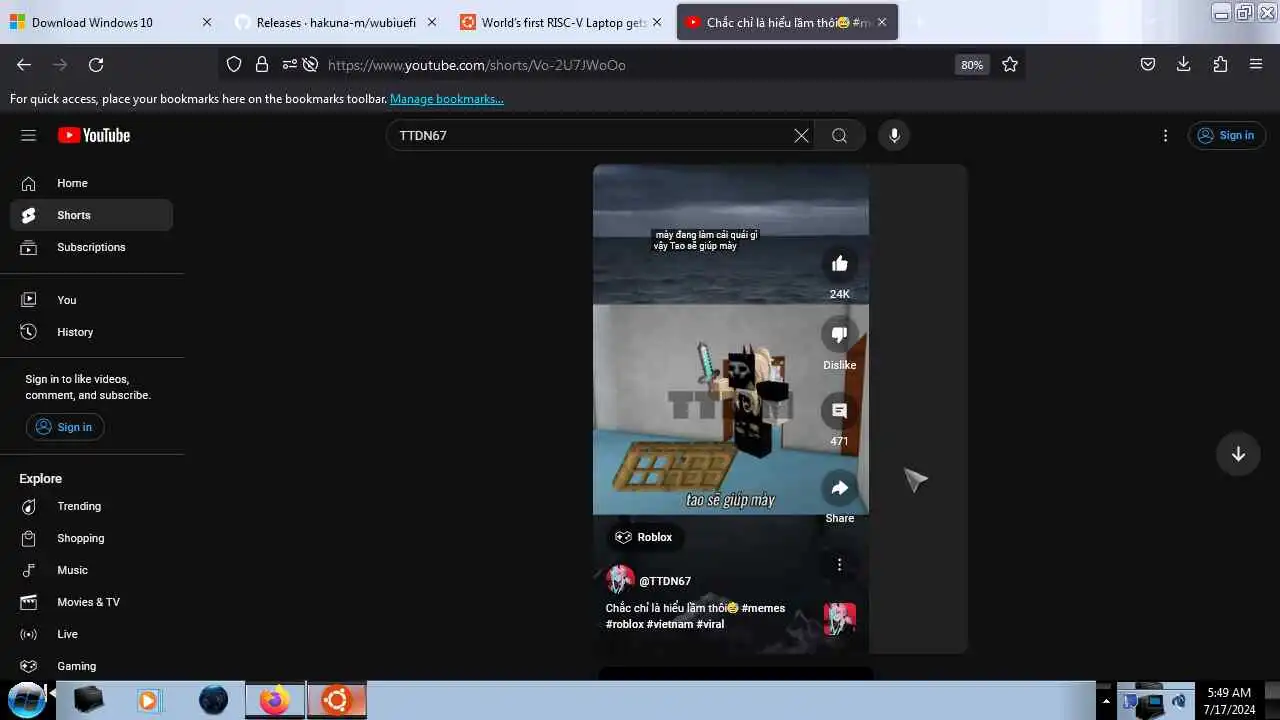Share the short video

pos(839,488)
